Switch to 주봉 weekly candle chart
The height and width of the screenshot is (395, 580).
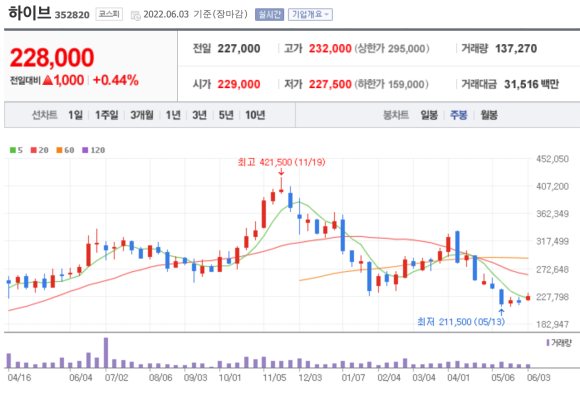(459, 115)
